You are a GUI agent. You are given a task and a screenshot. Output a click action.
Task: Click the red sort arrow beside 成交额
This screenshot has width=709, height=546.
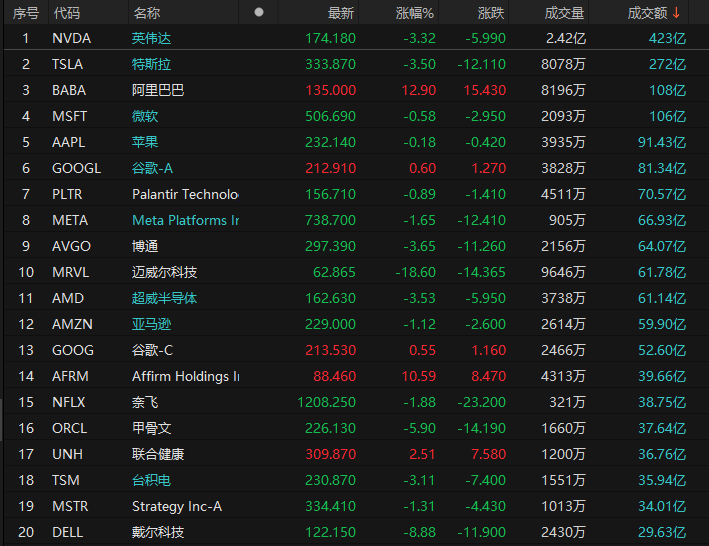(x=676, y=13)
